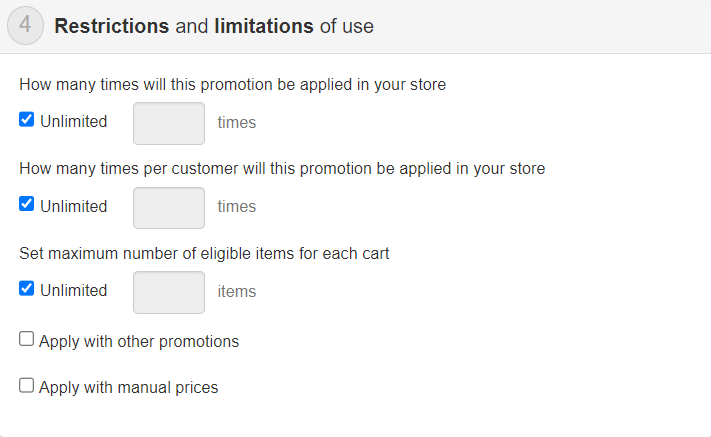The width and height of the screenshot is (711, 437).
Task: Click the per customer promotion question text
Action: [x=282, y=168]
